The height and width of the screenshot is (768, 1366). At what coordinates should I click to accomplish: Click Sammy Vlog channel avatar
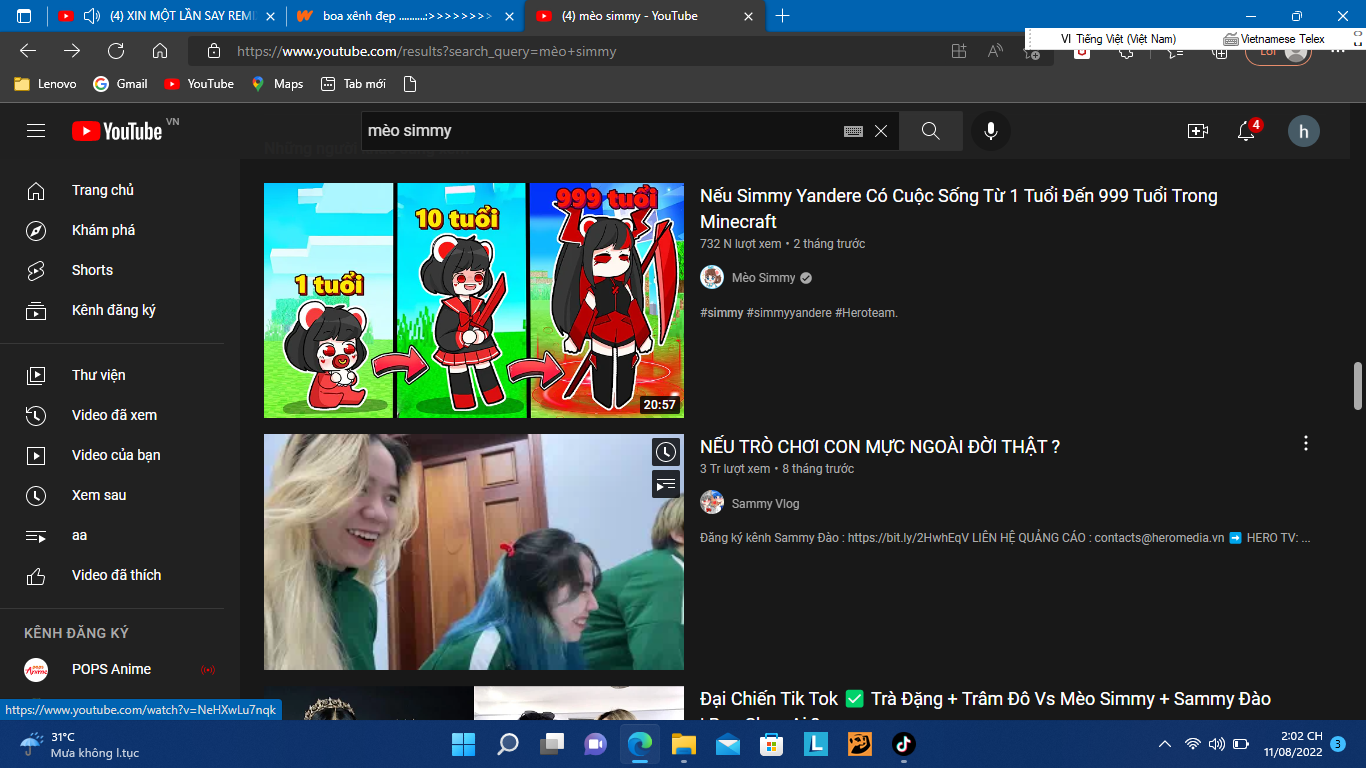pos(712,503)
